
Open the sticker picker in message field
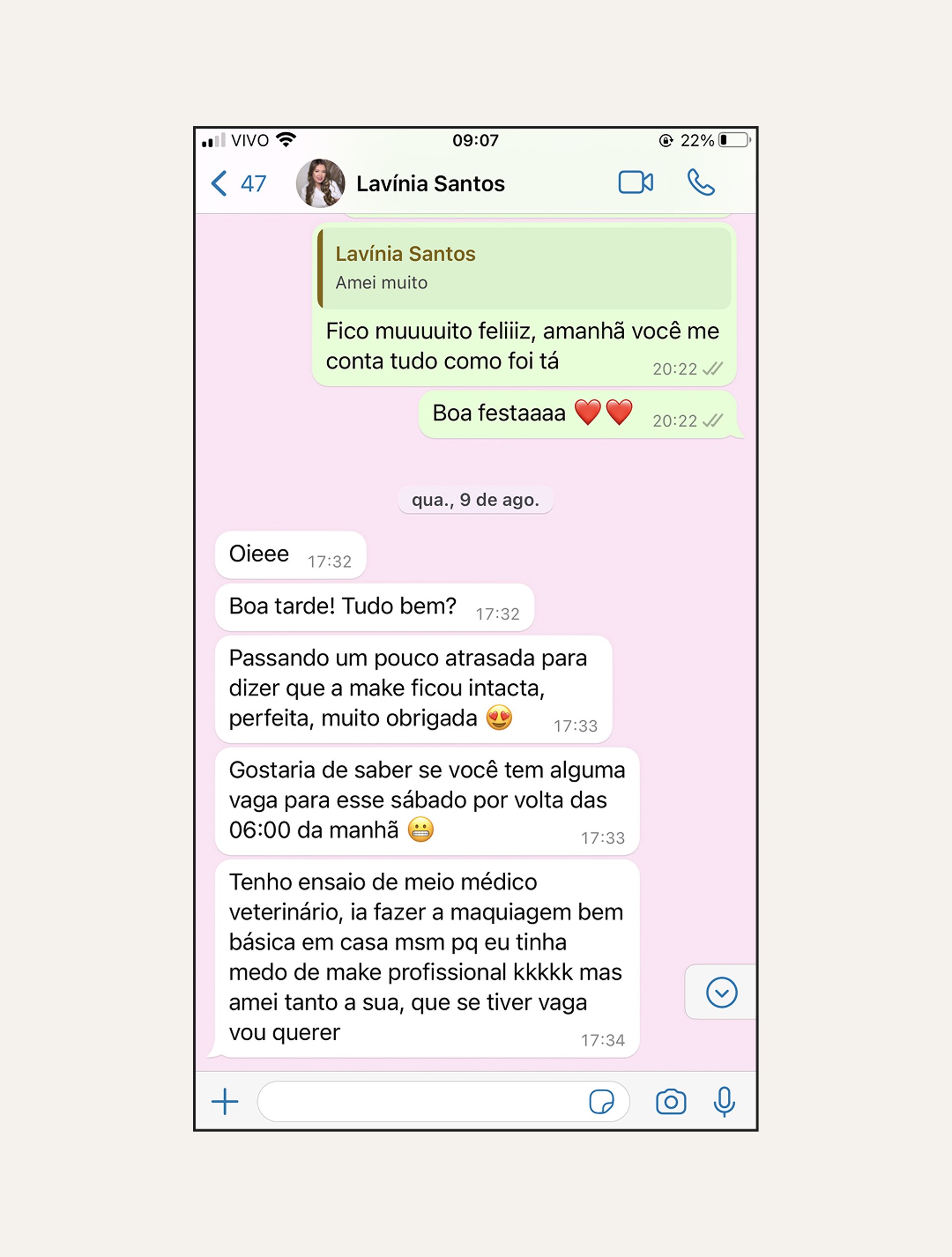601,1102
